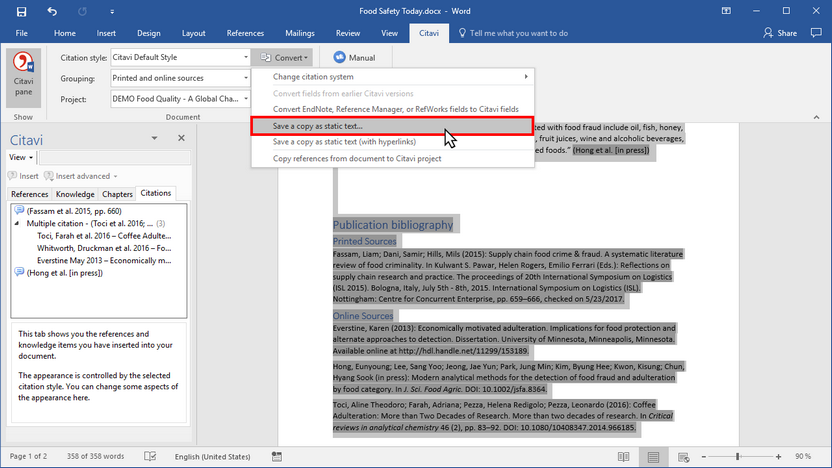This screenshot has height=468, width=832.
Task: Click the zoom out minus button
Action: 704,457
